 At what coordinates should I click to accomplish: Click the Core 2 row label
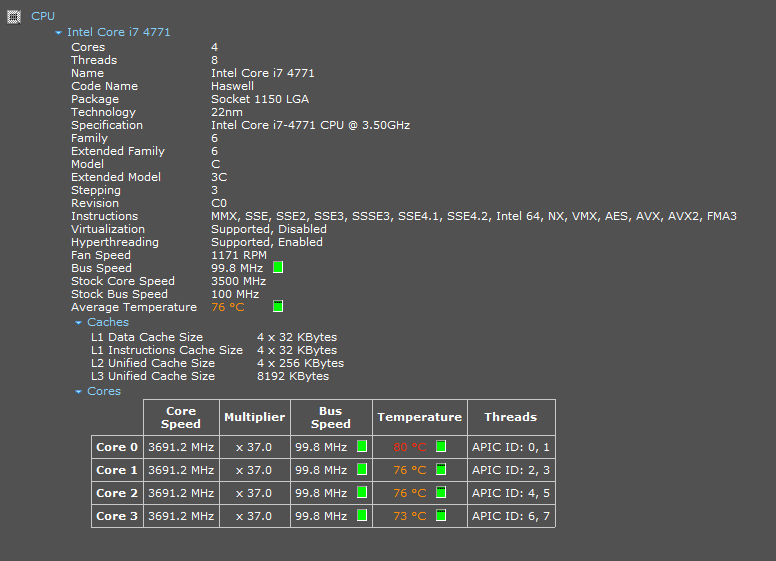(117, 493)
